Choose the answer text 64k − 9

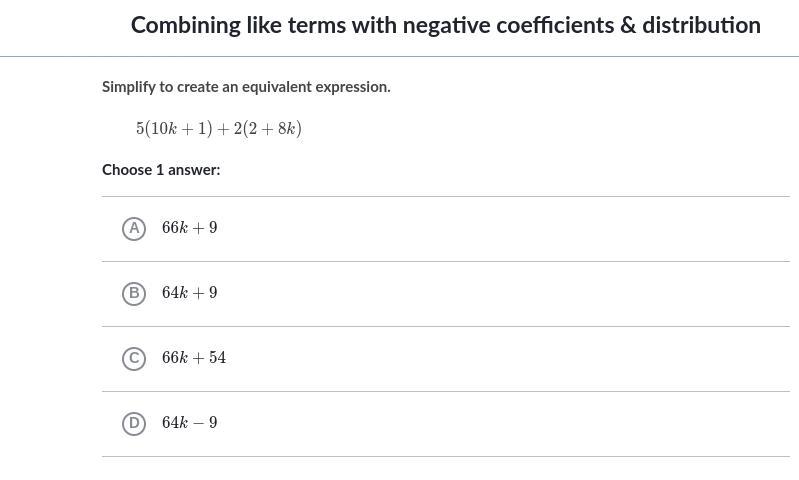click(190, 422)
